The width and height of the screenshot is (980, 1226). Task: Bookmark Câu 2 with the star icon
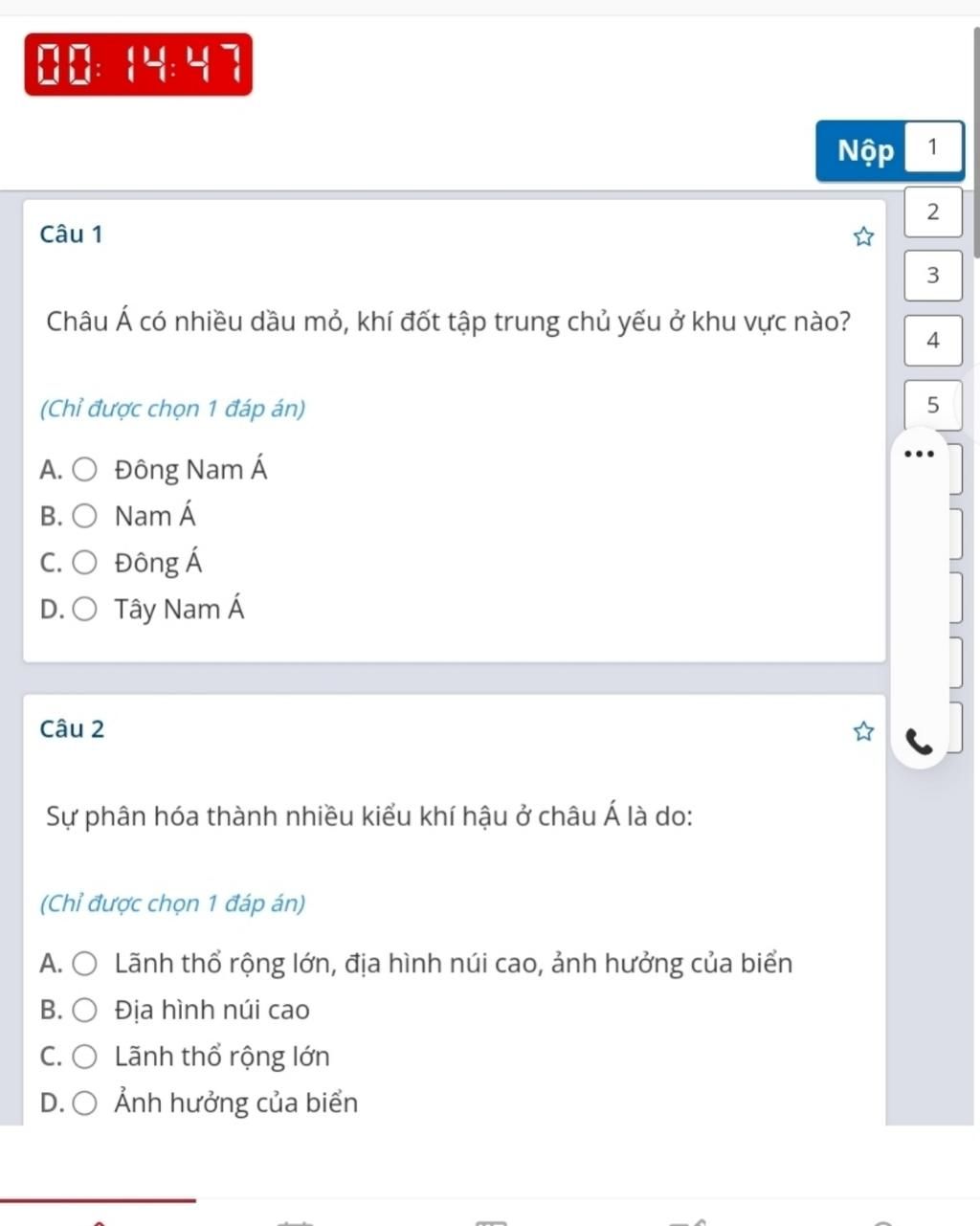tap(863, 732)
